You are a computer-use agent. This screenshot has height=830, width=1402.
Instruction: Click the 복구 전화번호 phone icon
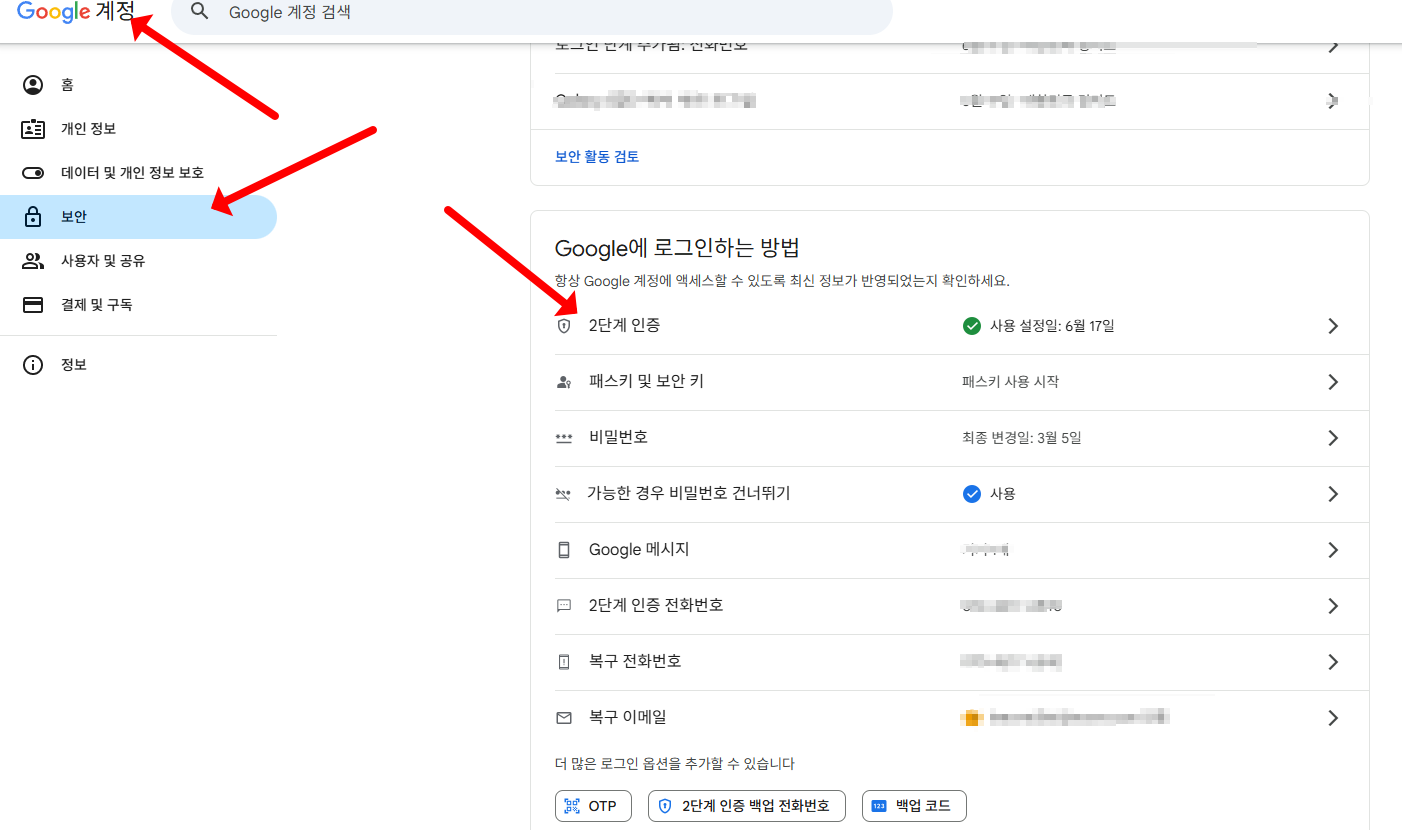(x=564, y=662)
